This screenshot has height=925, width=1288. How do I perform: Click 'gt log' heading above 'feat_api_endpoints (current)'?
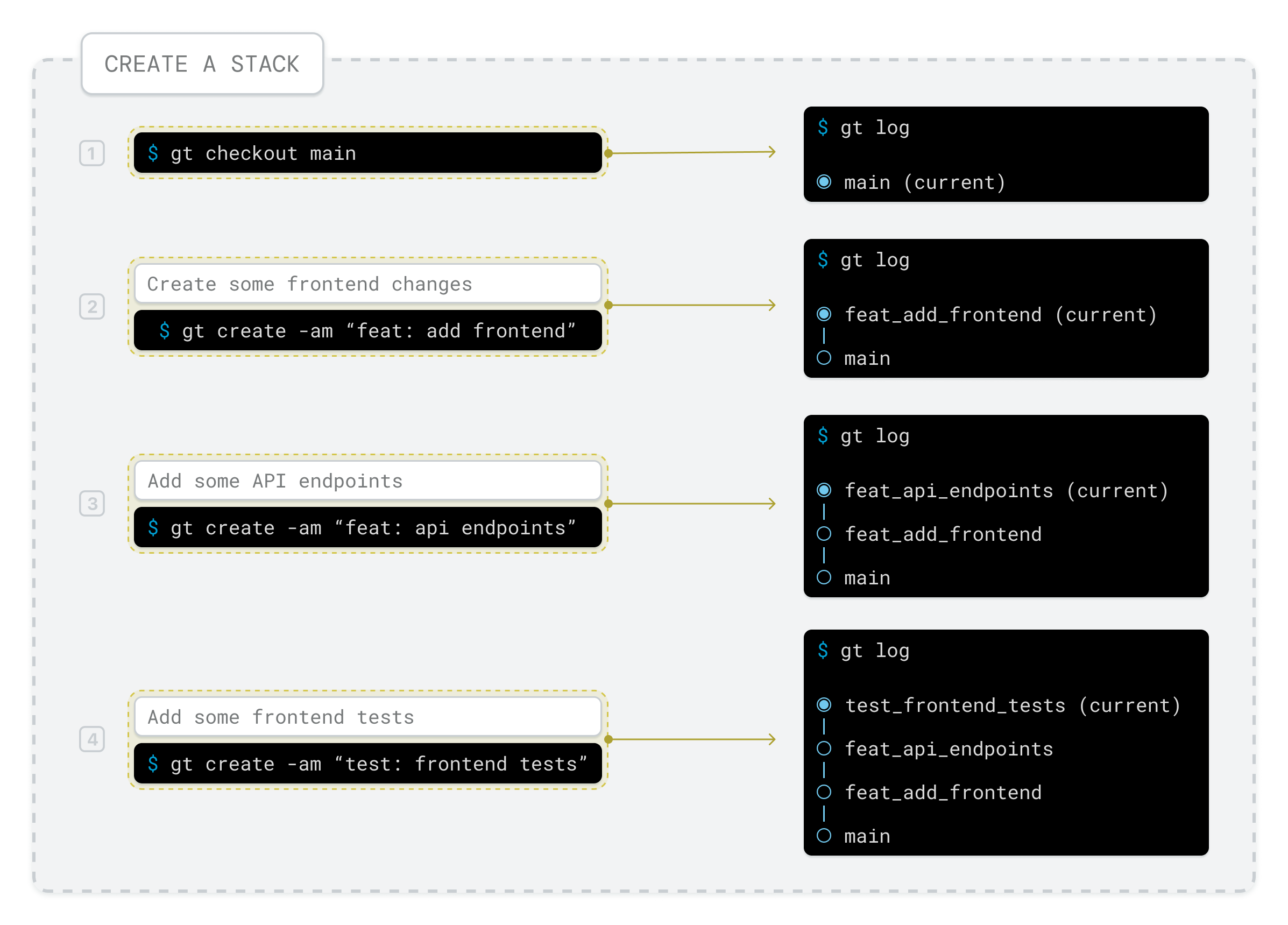pyautogui.click(x=875, y=436)
